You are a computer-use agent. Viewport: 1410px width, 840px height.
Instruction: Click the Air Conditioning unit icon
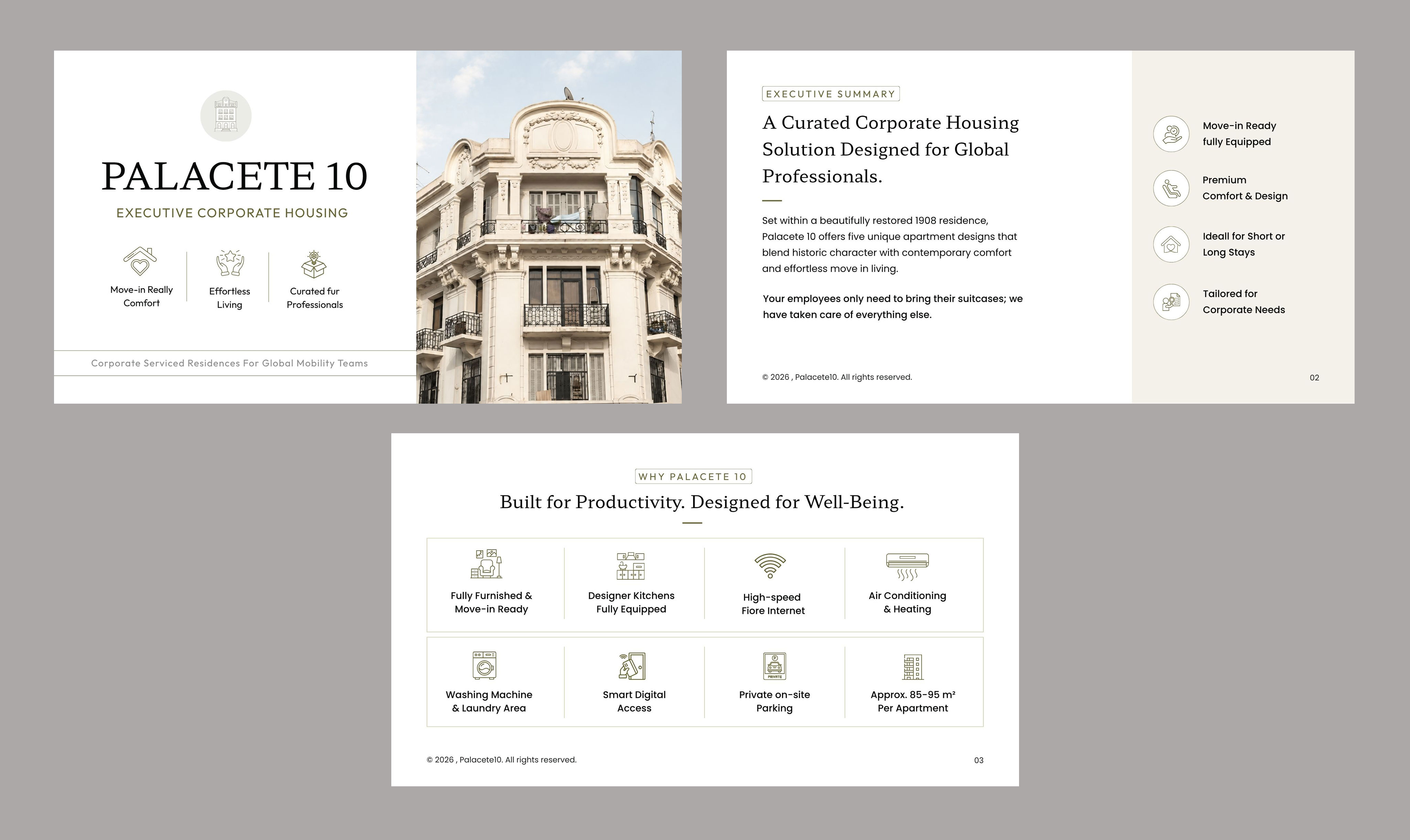907,567
